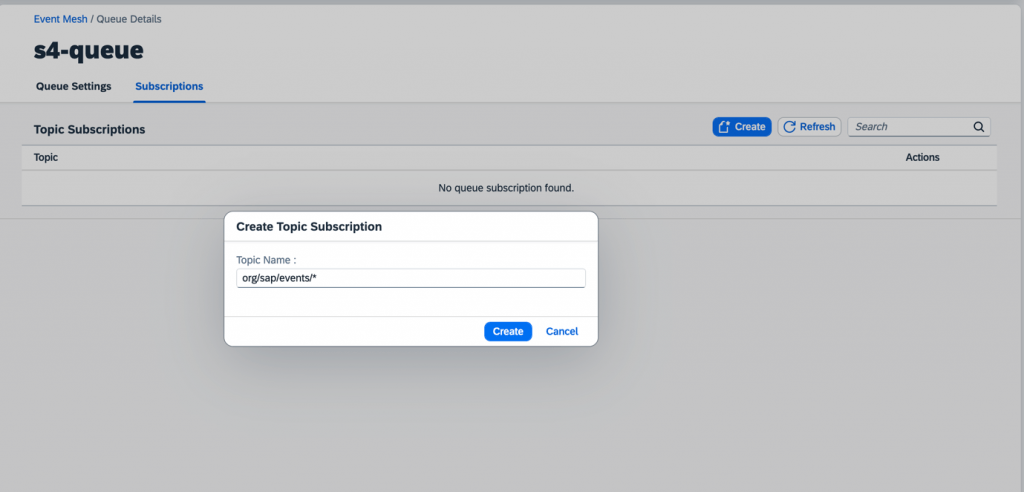Click the No queue subscription found row

pyautogui.click(x=509, y=188)
